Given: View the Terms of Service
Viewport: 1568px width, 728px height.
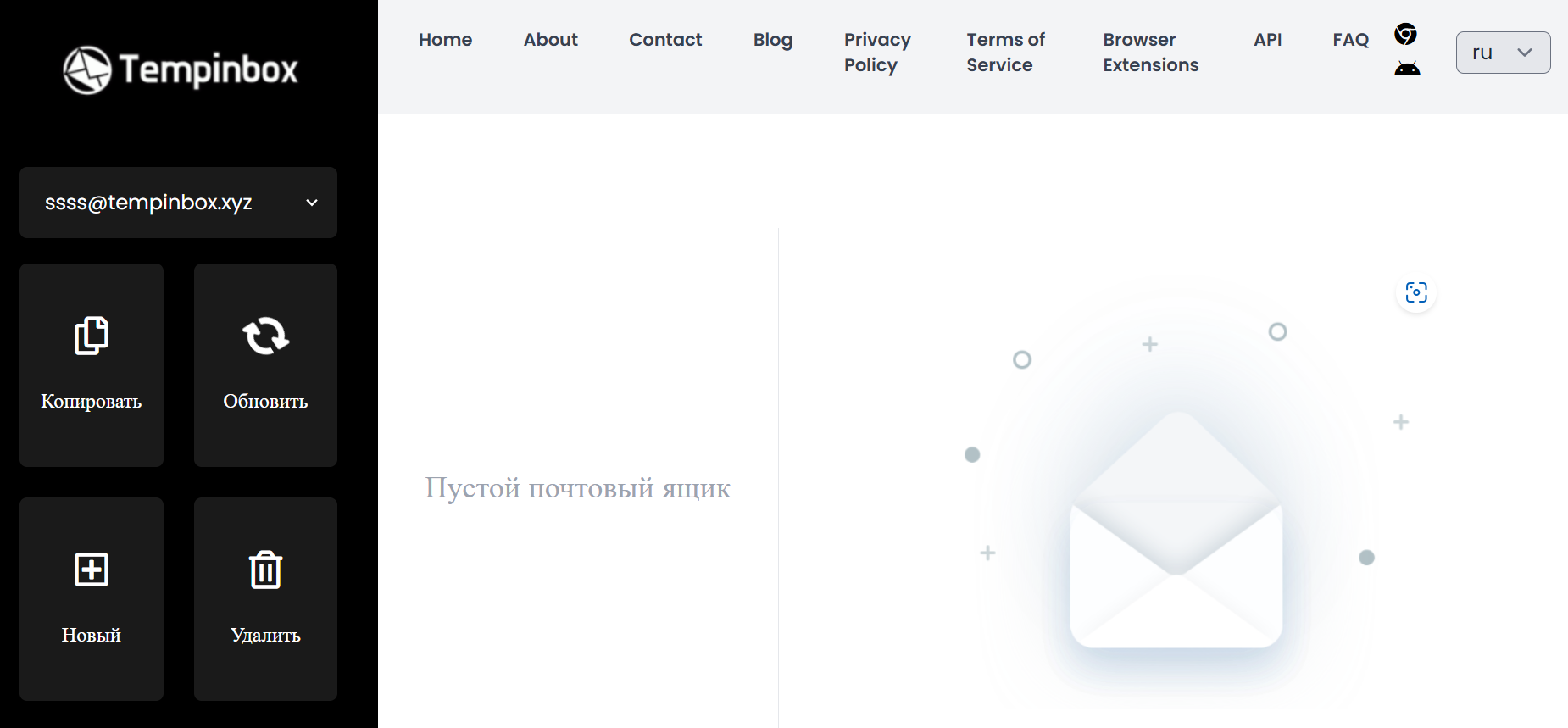Looking at the screenshot, I should pyautogui.click(x=1005, y=53).
